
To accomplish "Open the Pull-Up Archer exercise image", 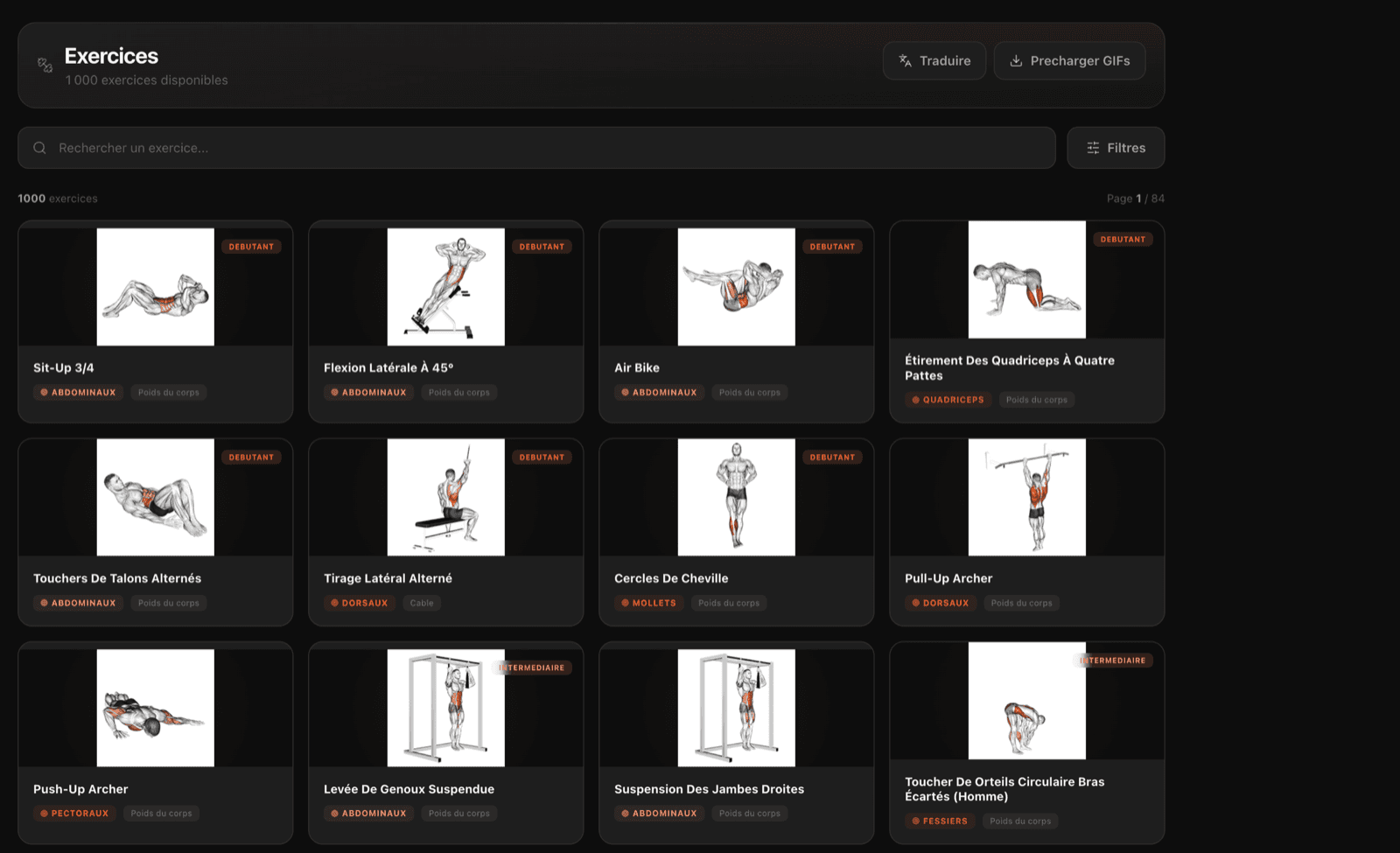I will click(1026, 496).
